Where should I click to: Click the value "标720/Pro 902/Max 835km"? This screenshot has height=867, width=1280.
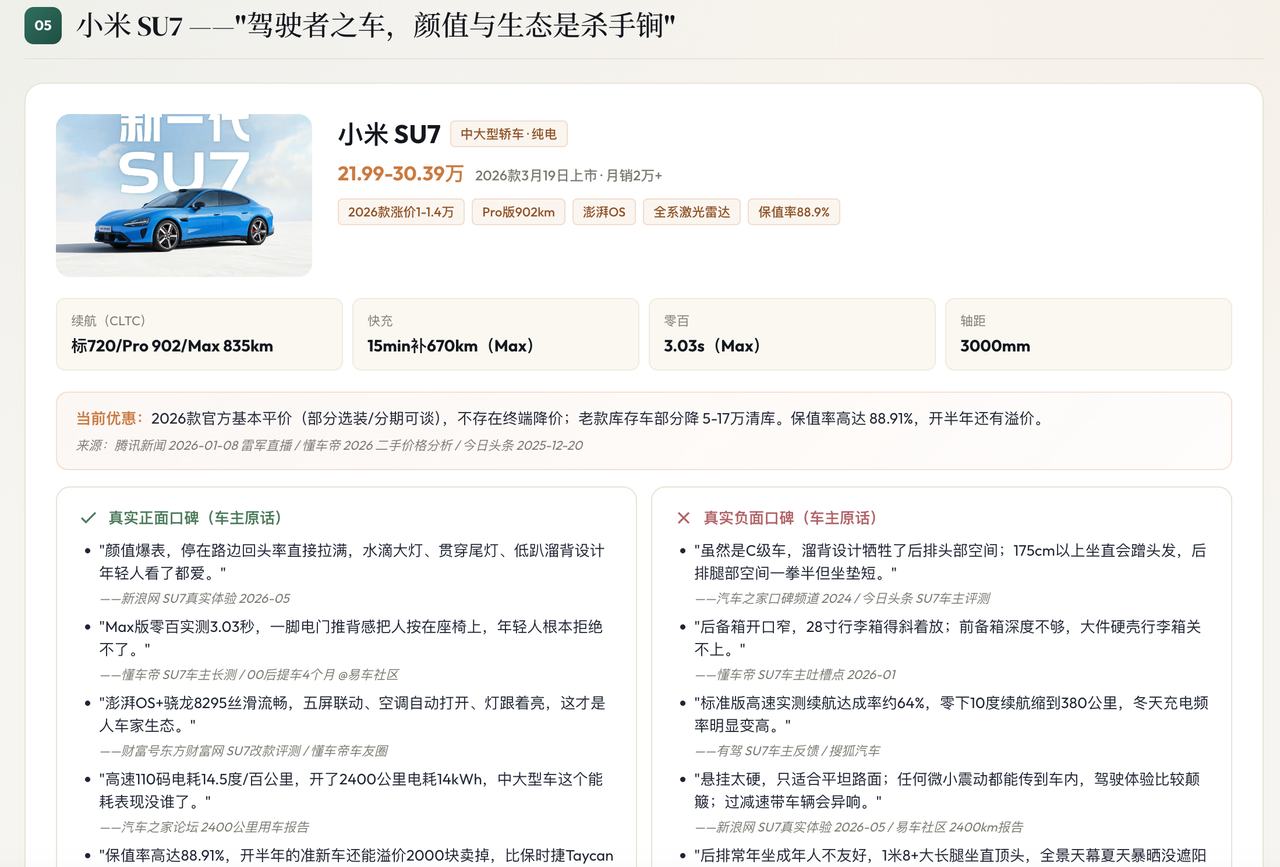(x=172, y=346)
